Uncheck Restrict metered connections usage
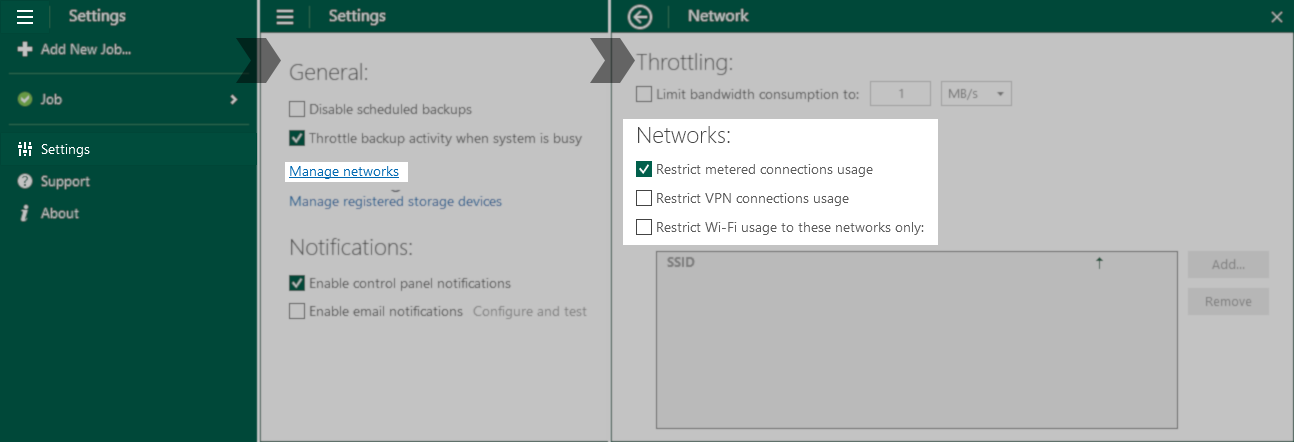The height and width of the screenshot is (442, 1294). [x=644, y=169]
